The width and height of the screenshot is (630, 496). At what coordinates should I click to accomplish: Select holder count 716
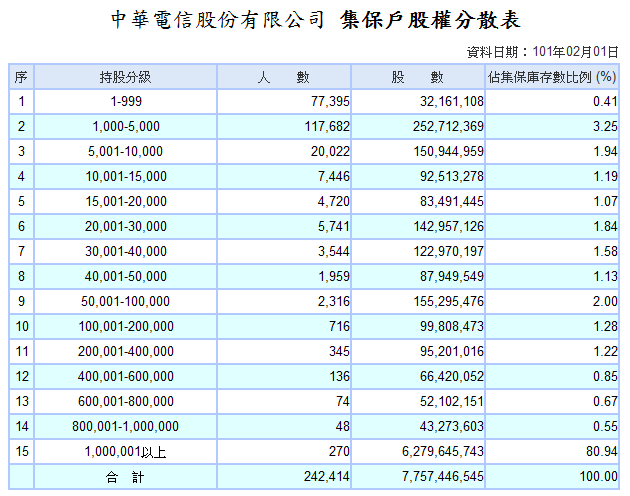click(340, 326)
